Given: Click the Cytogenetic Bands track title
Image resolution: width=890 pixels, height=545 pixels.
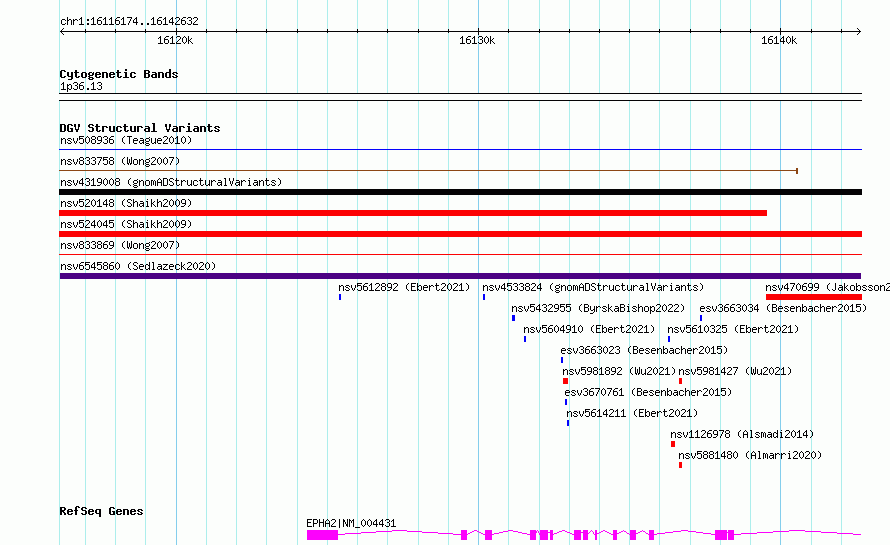Looking at the screenshot, I should 119,74.
